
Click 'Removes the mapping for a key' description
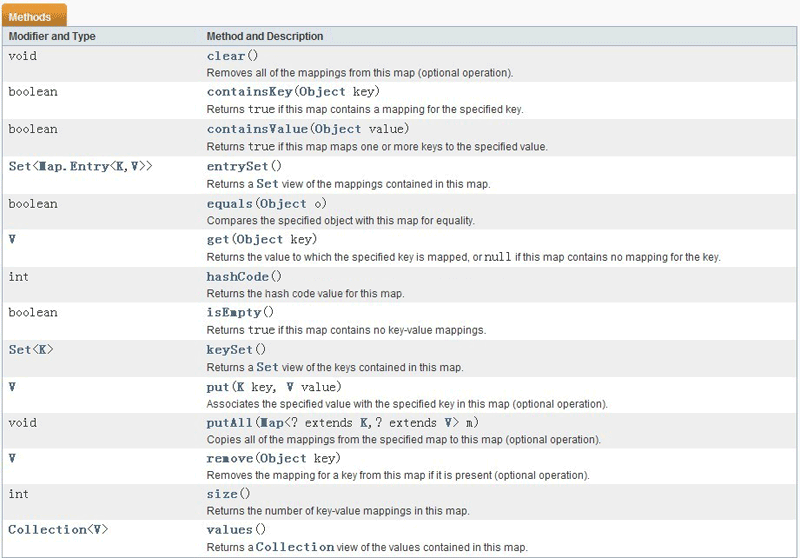pyautogui.click(x=398, y=475)
